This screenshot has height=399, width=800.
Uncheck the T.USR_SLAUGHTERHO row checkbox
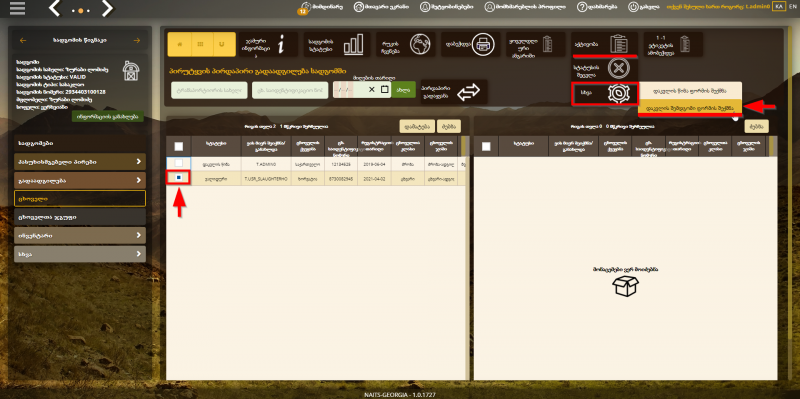[179, 178]
